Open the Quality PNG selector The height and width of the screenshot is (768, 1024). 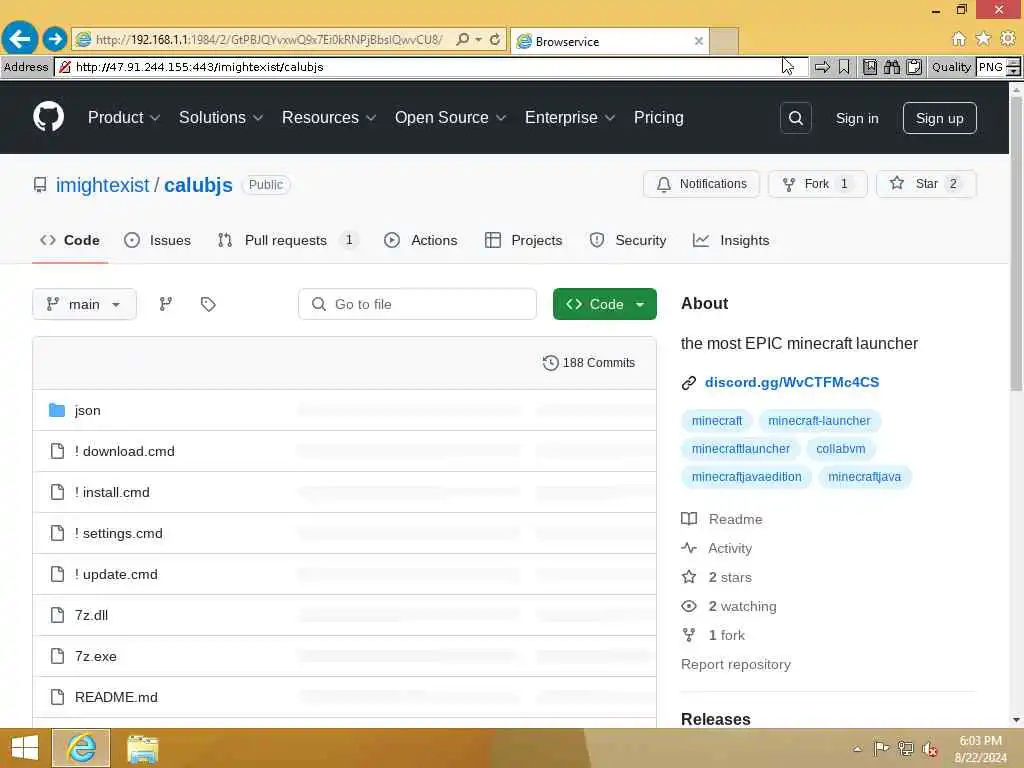coord(998,67)
